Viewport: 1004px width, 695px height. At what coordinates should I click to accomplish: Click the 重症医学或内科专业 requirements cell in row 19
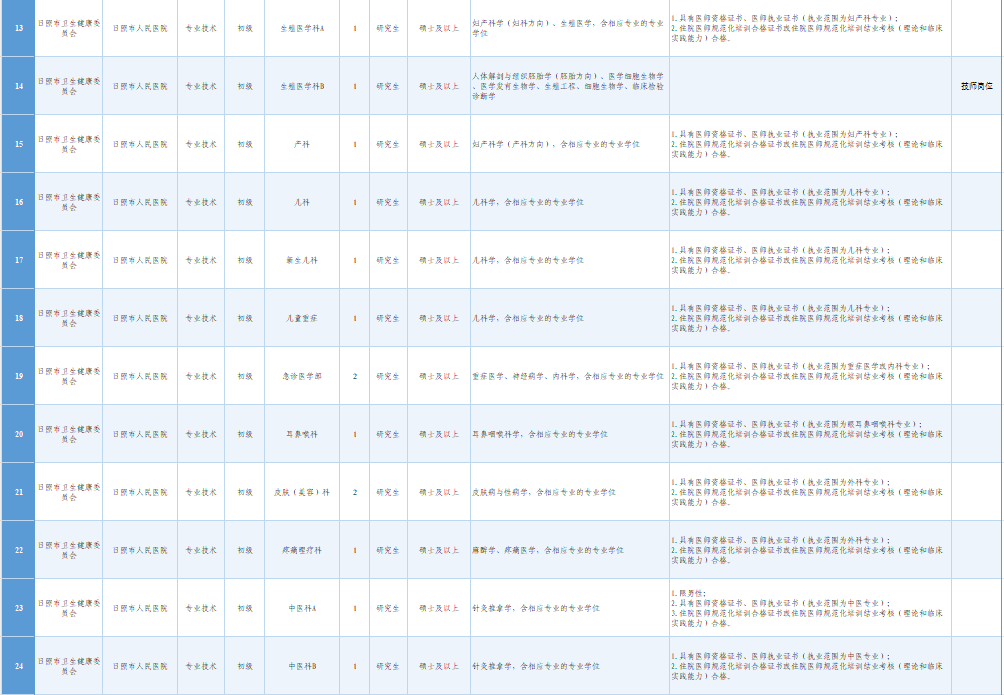tap(811, 376)
